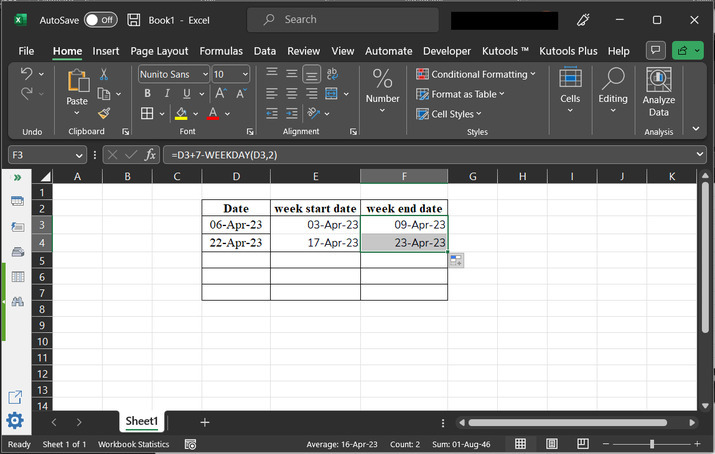The height and width of the screenshot is (454, 715).
Task: Click the Cut scissors icon
Action: (104, 74)
